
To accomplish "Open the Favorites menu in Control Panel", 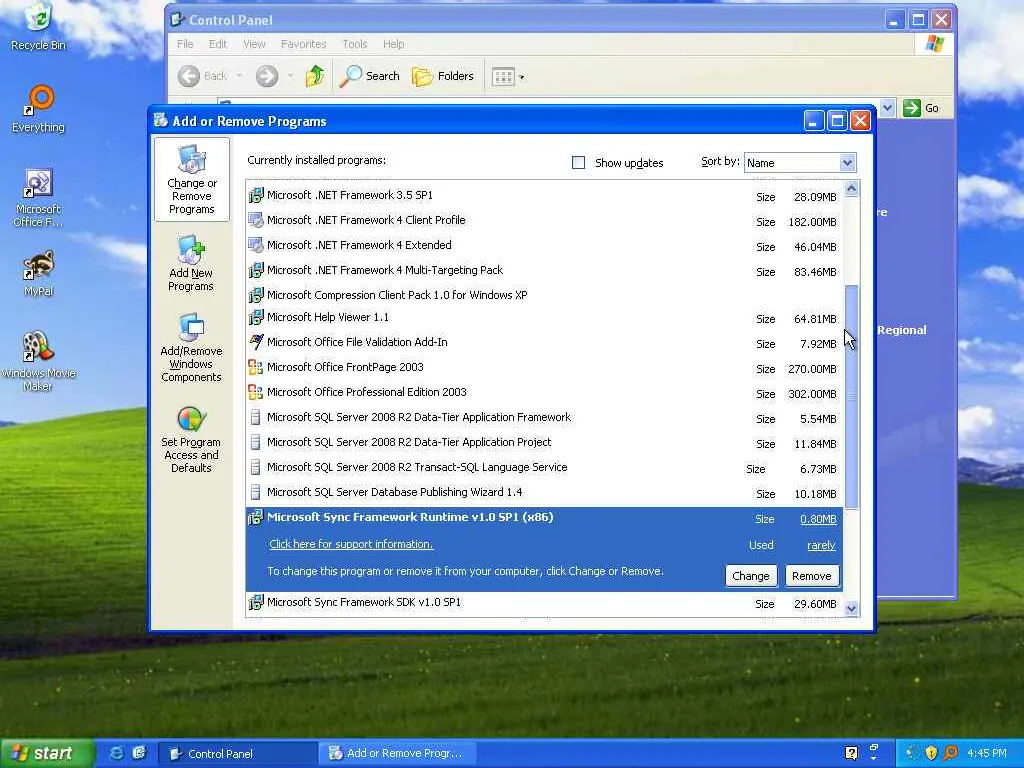I will tap(303, 44).
